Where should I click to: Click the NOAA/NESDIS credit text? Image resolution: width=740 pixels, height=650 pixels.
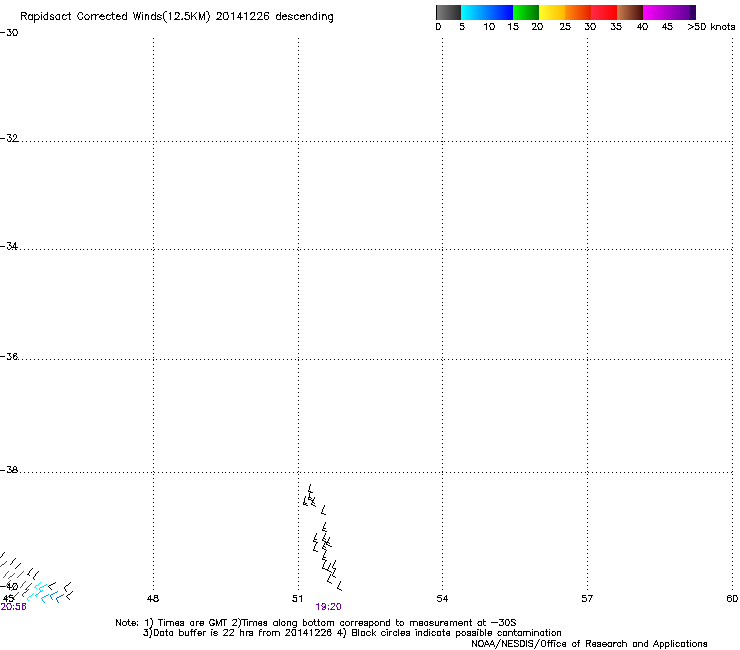[x=589, y=644]
